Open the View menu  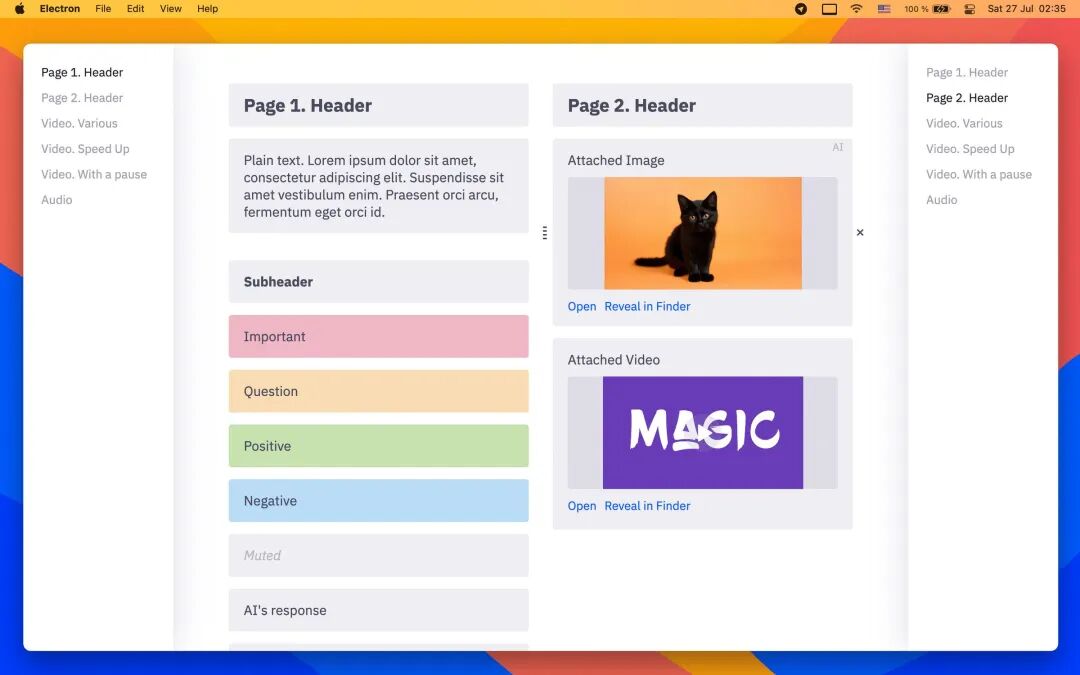point(171,9)
